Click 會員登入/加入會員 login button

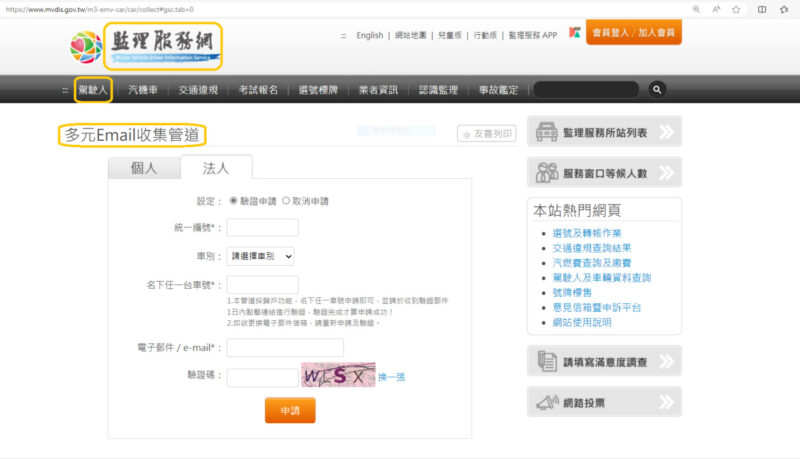click(x=634, y=33)
